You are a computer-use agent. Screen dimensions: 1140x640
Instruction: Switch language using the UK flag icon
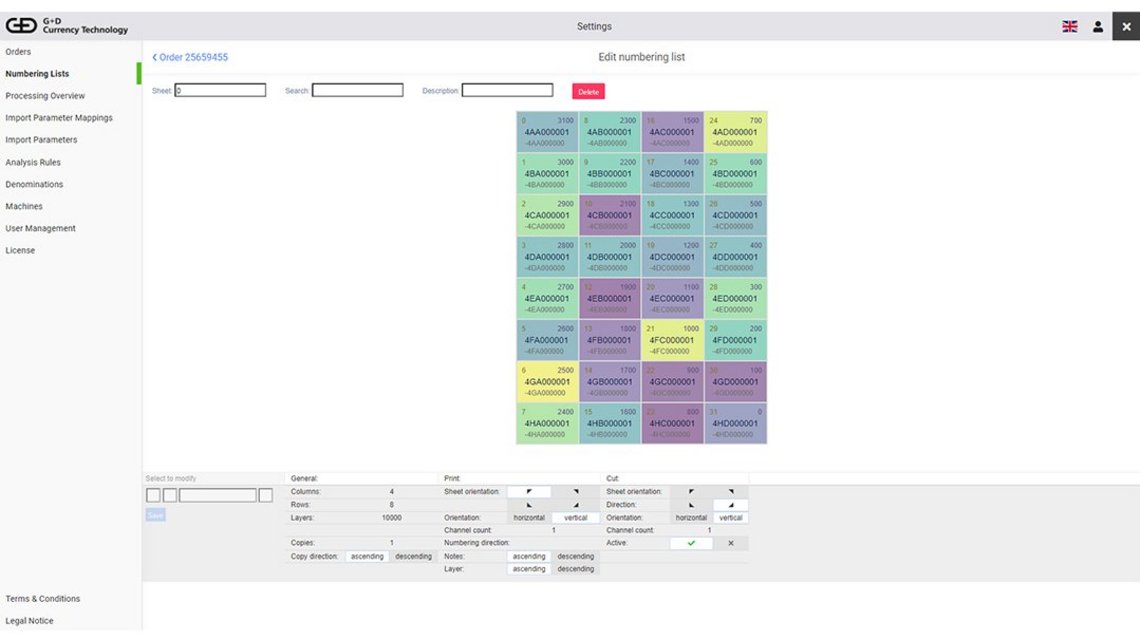1069,26
